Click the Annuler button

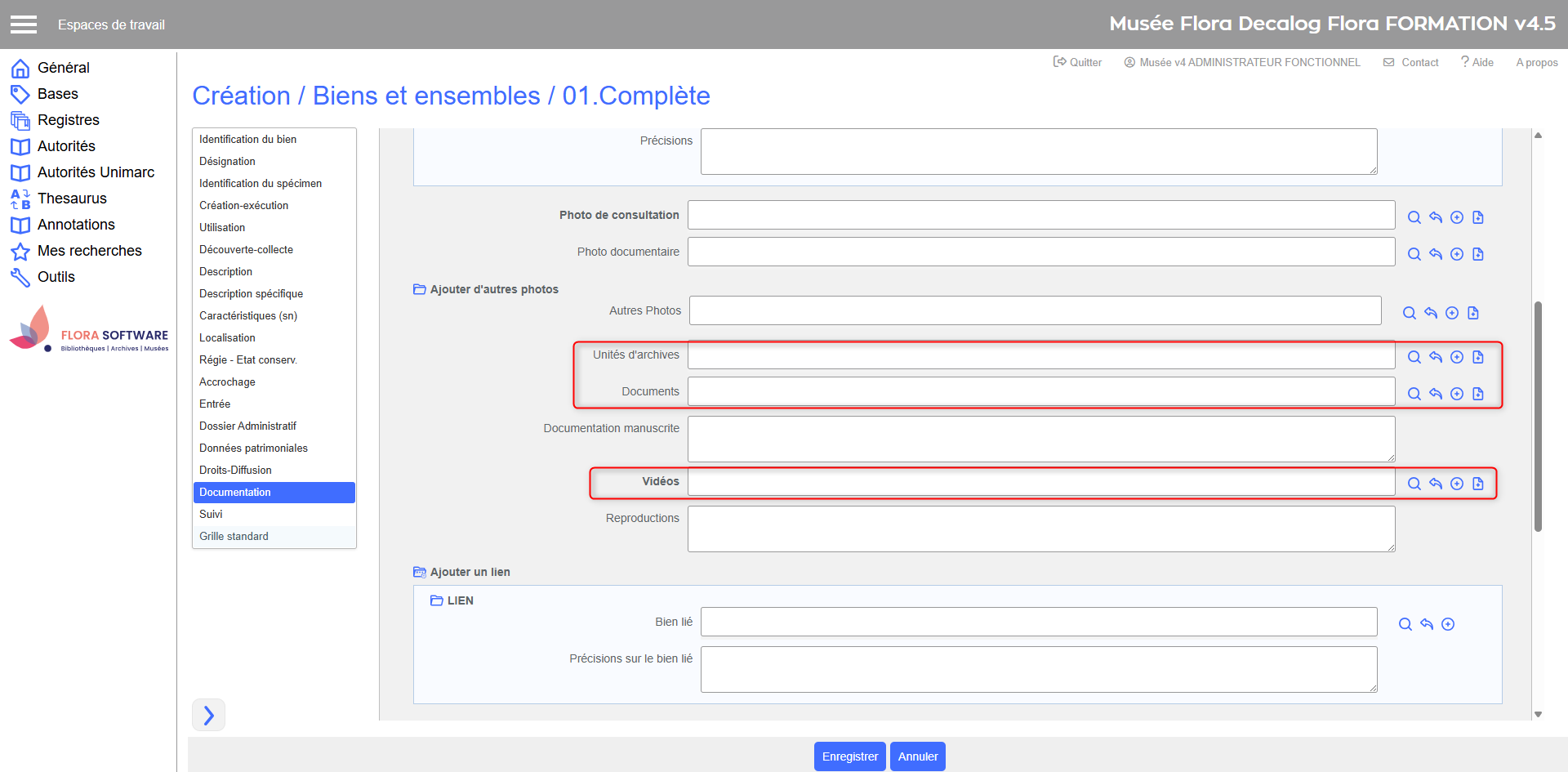click(917, 756)
